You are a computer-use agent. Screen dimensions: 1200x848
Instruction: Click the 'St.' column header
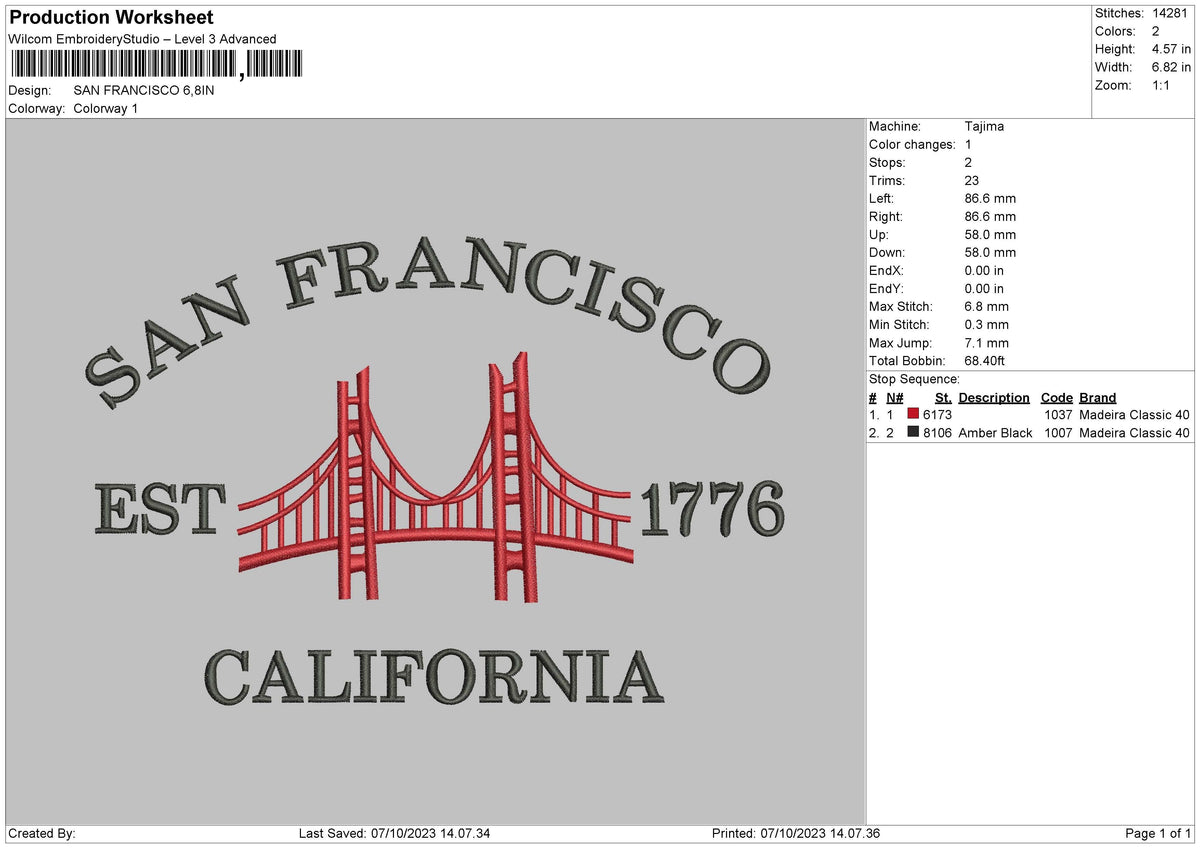coord(943,397)
